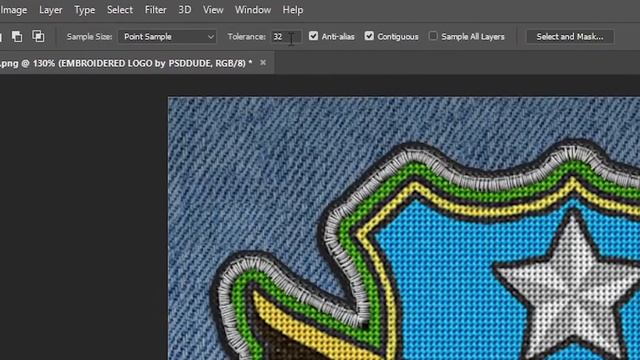This screenshot has height=360, width=640.
Task: Click the Select and Mask button
Action: pyautogui.click(x=570, y=37)
